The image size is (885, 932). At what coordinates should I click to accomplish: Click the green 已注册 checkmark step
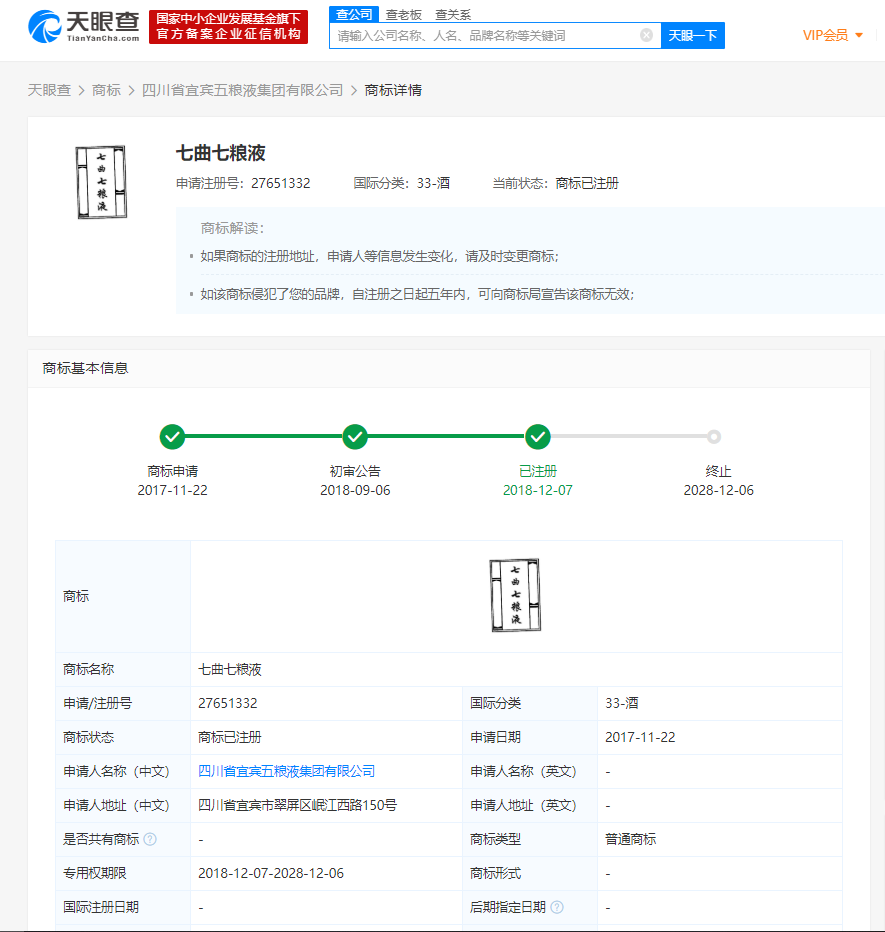click(x=538, y=437)
